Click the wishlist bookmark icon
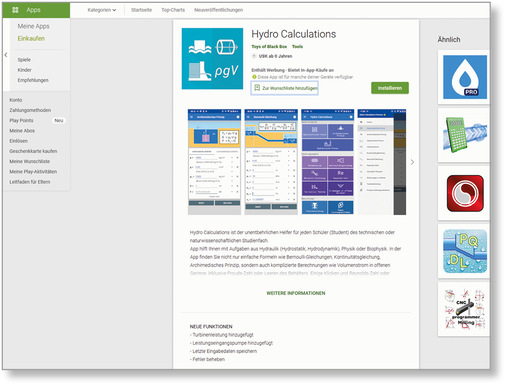Image resolution: width=506 pixels, height=385 pixels. tap(257, 88)
